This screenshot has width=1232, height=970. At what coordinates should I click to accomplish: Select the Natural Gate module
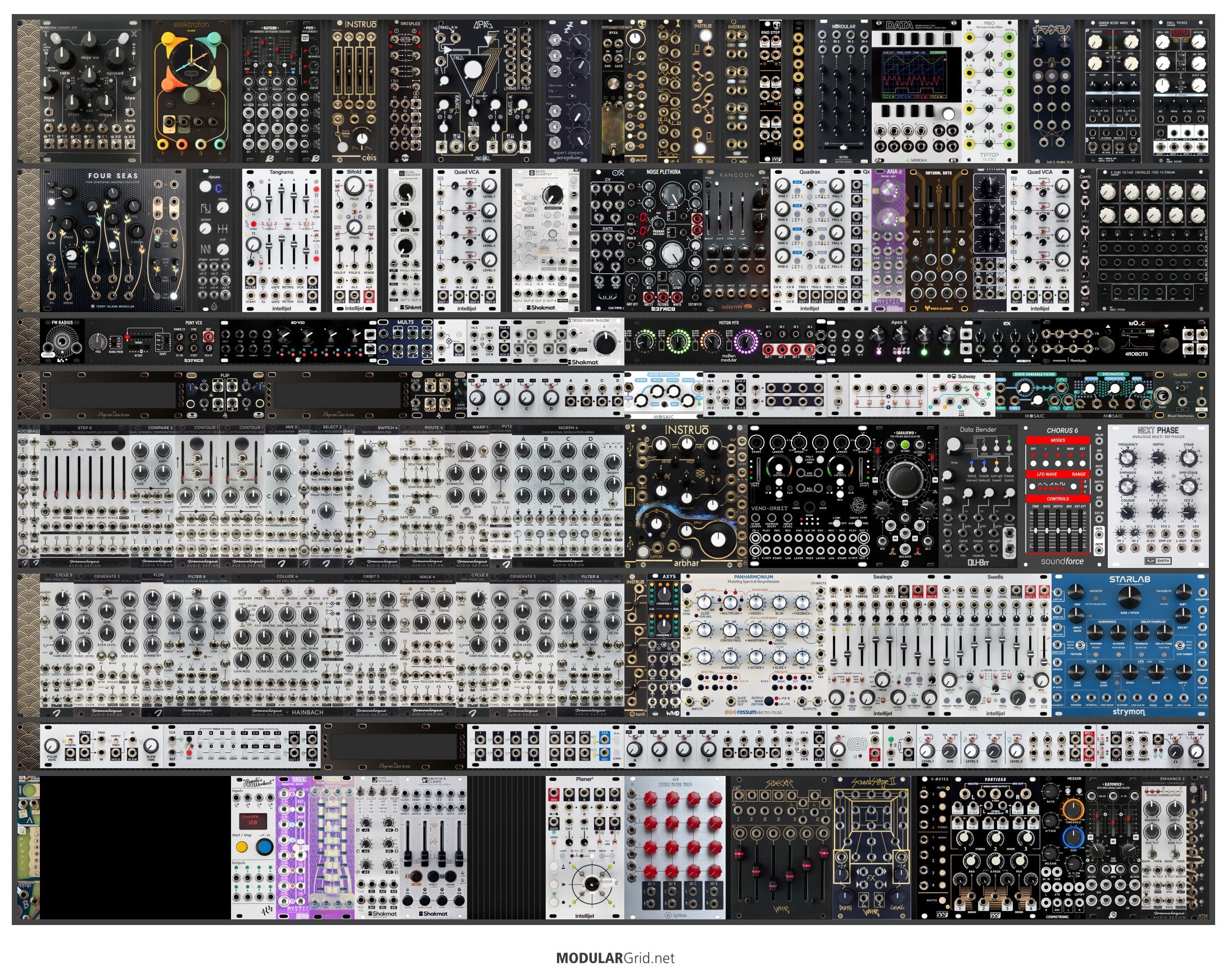[939, 240]
